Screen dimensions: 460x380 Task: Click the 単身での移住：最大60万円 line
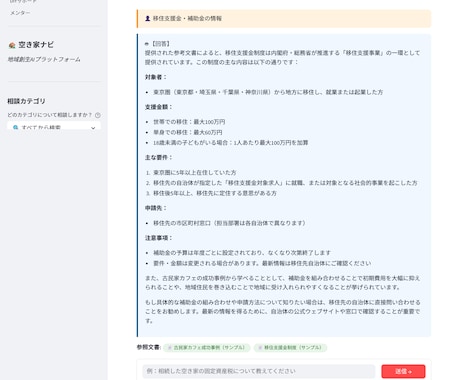[x=188, y=132]
